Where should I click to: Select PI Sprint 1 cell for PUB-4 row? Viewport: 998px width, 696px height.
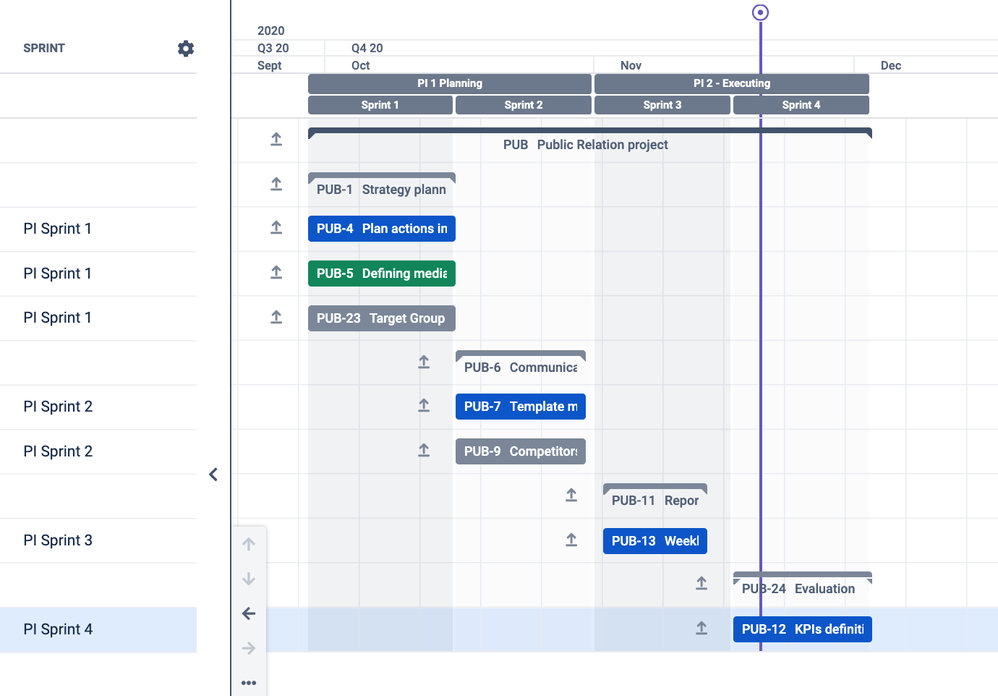(x=98, y=229)
